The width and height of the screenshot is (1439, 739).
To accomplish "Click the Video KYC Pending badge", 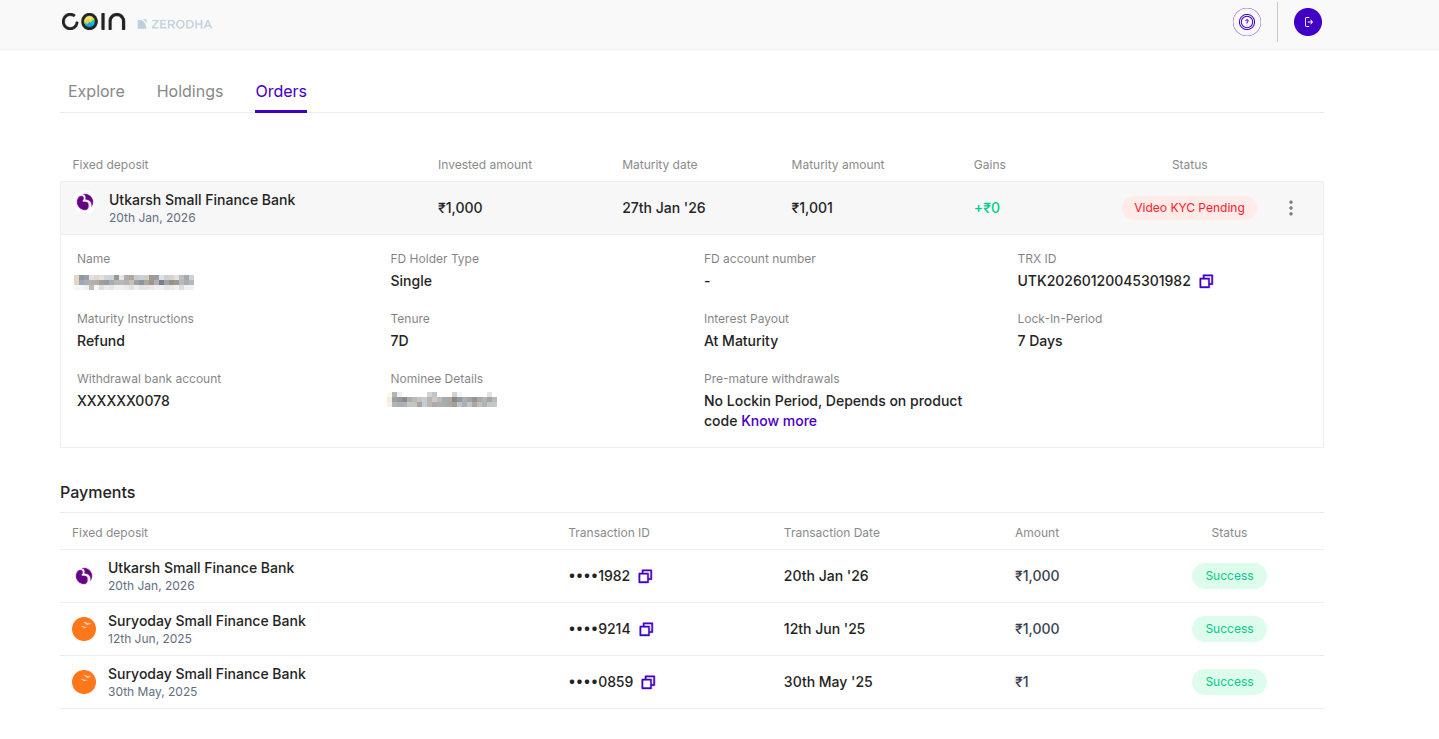I will coord(1188,208).
